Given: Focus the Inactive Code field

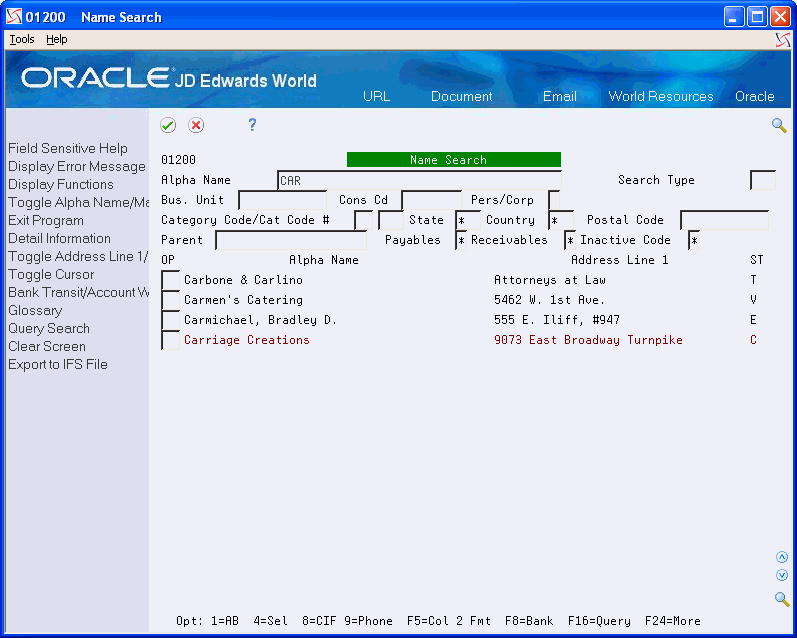Looking at the screenshot, I should coord(694,240).
